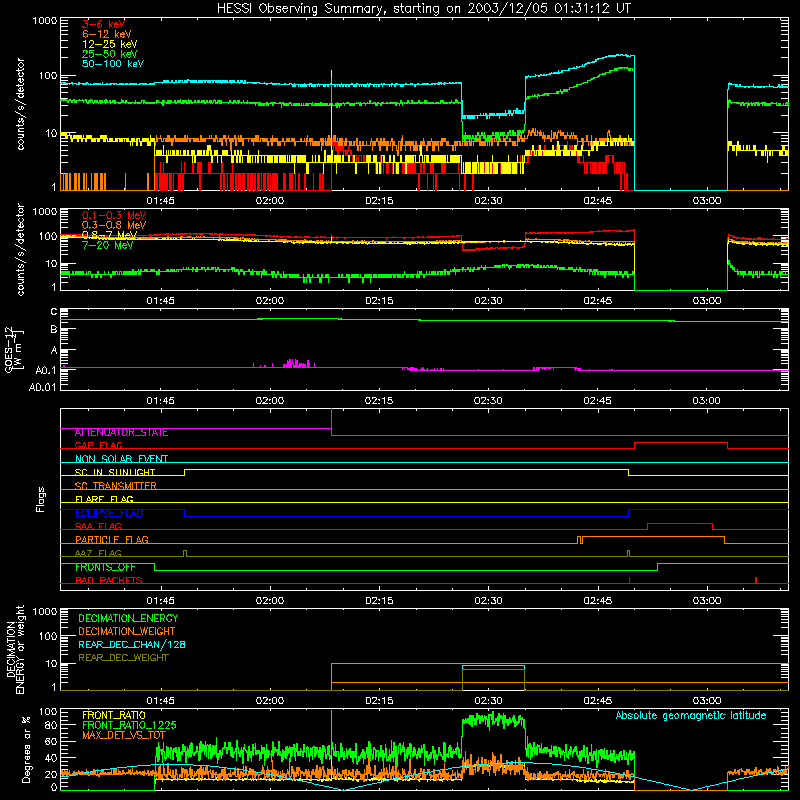Click the Degrees or % axis title
This screenshot has height=800, width=800.
coord(27,749)
